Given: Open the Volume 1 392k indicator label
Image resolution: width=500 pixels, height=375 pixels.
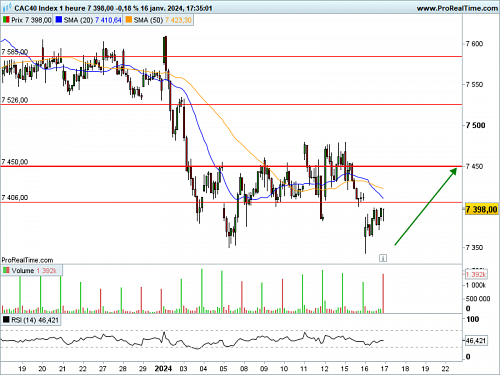Looking at the screenshot, I should 34,271.
